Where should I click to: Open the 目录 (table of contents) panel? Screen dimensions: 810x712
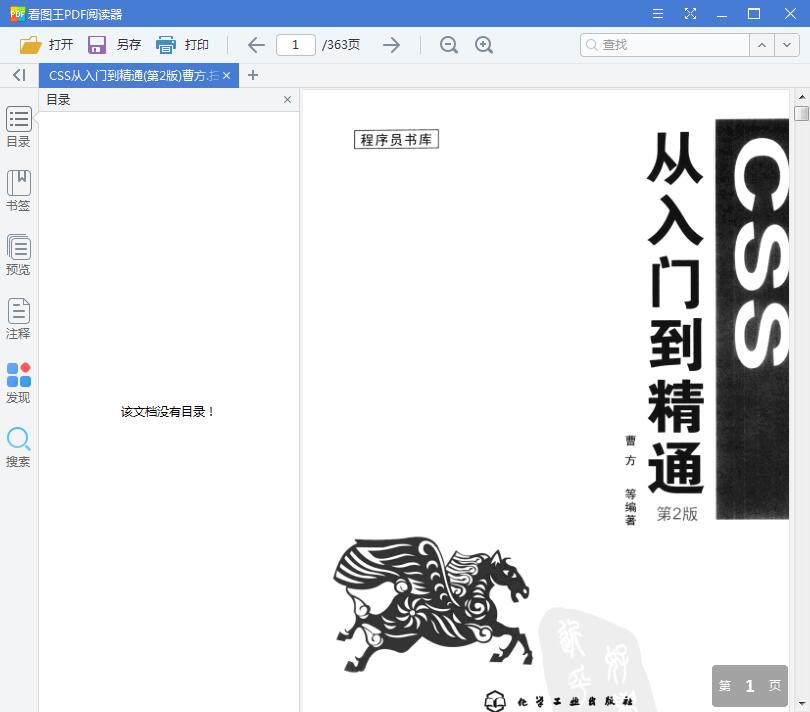[x=18, y=128]
